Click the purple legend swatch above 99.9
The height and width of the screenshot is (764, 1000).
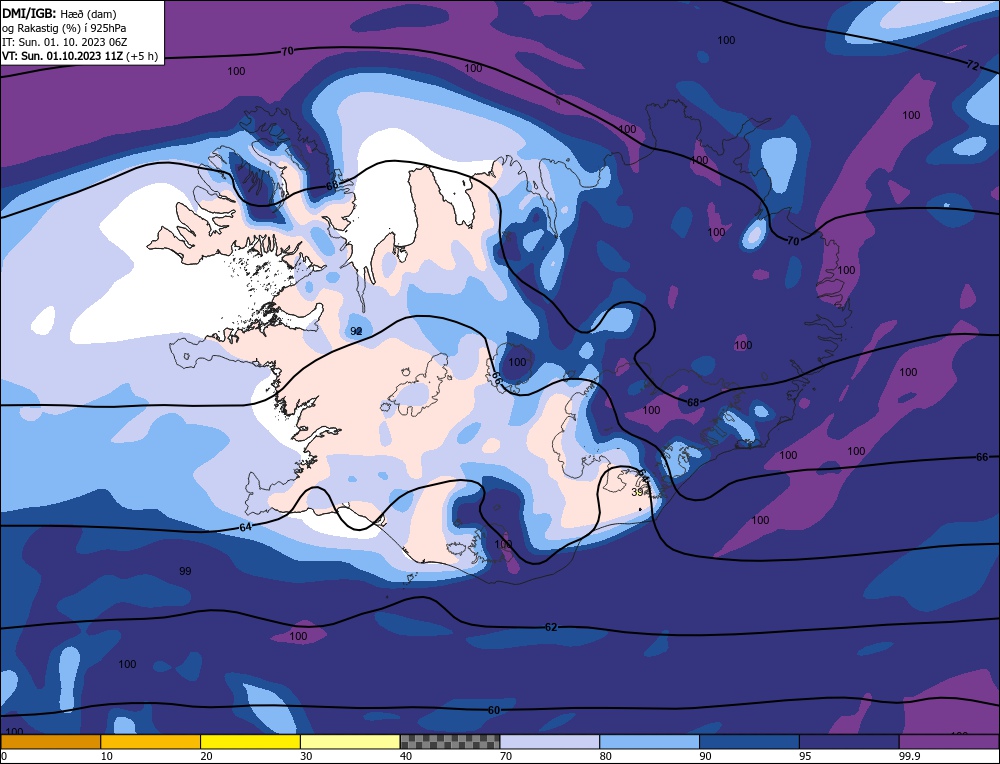point(949,742)
